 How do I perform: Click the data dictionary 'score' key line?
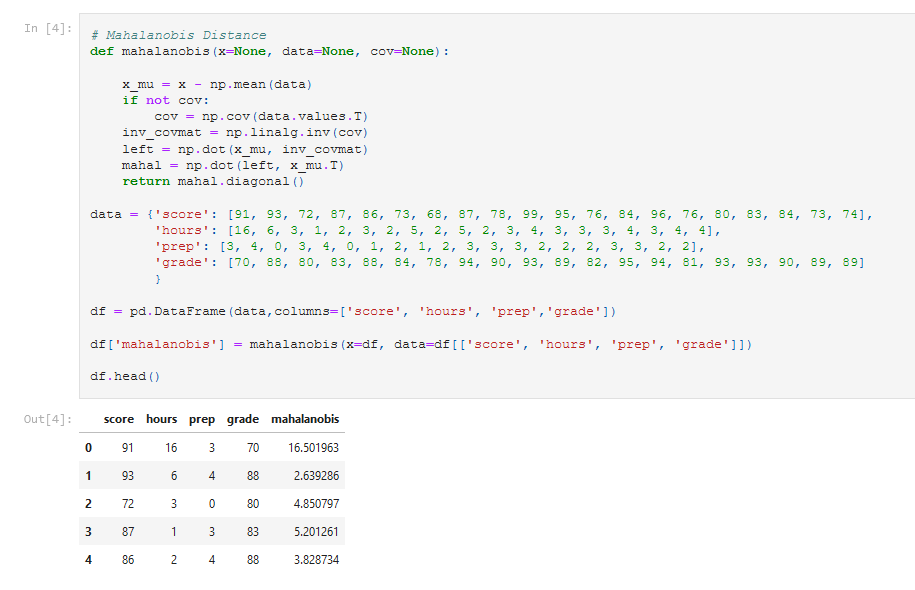coord(300,213)
